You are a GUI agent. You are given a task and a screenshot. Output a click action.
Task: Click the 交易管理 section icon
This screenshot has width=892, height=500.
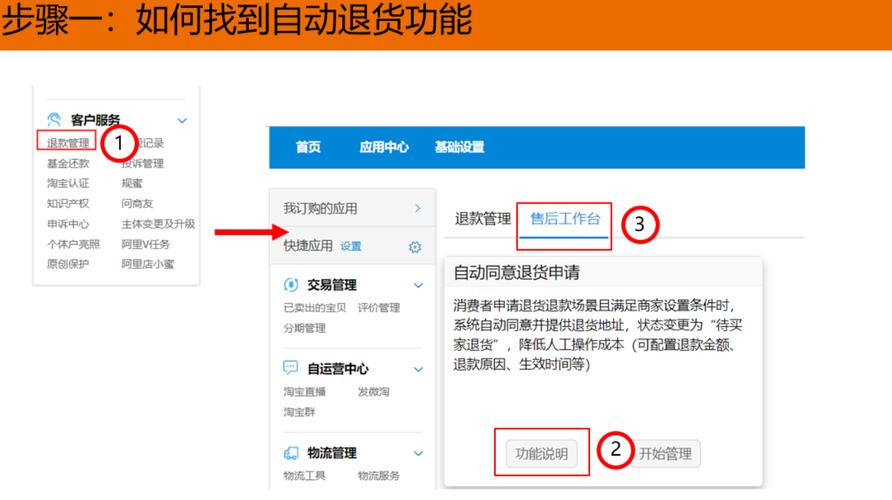pyautogui.click(x=291, y=284)
